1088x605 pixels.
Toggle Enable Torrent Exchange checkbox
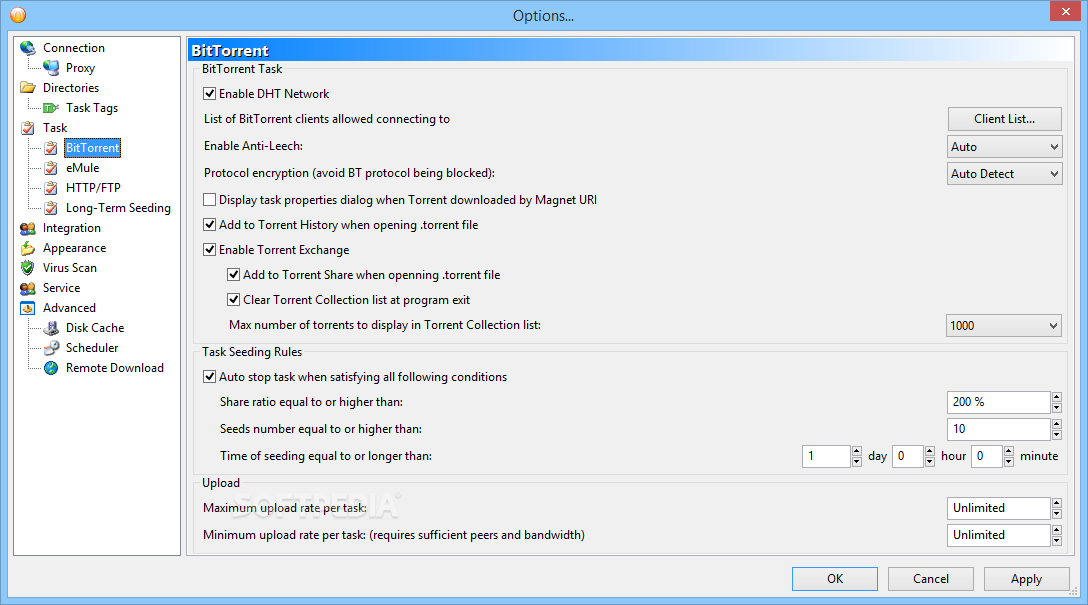pos(210,250)
